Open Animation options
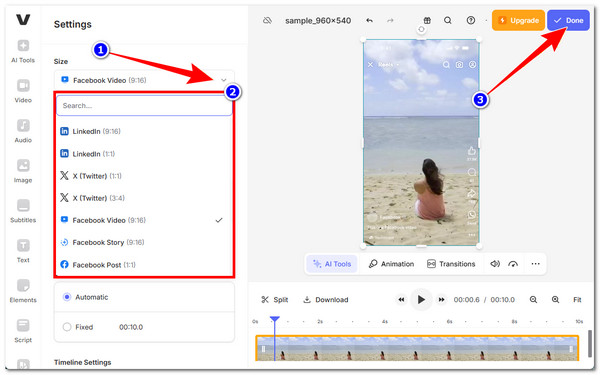The height and width of the screenshot is (375, 600). (391, 264)
